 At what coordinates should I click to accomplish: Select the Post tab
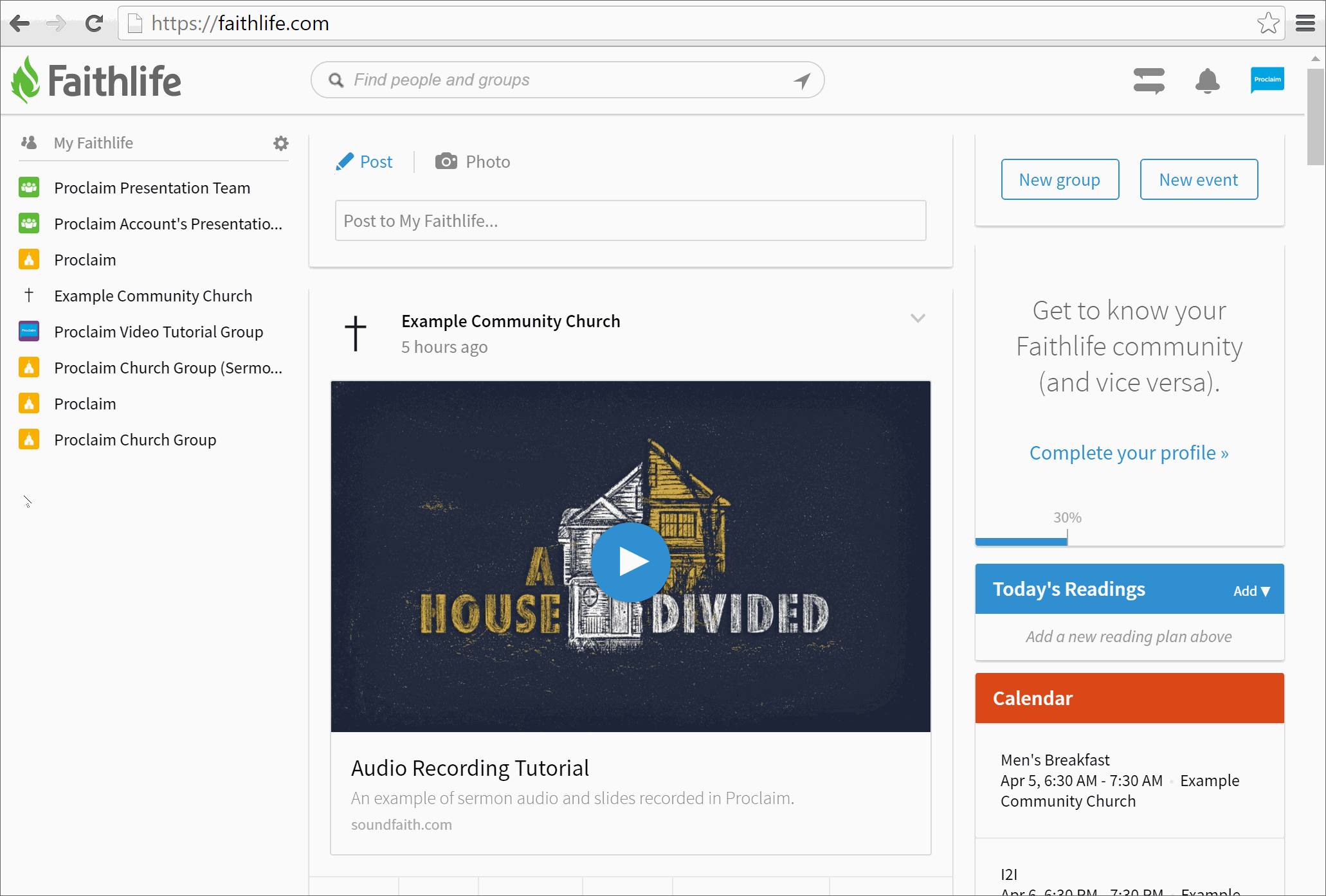click(364, 162)
